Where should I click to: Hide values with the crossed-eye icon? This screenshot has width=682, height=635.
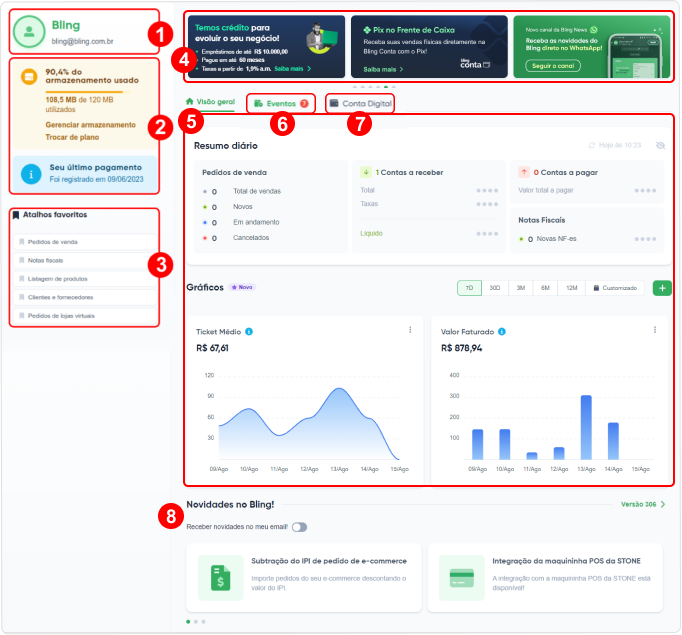tap(660, 145)
